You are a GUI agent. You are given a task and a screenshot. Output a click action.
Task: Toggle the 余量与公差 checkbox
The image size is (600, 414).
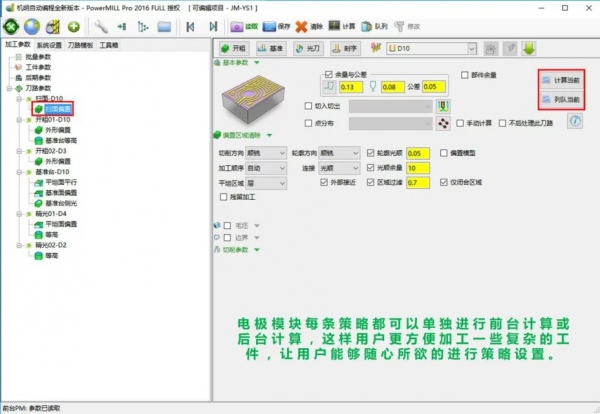pyautogui.click(x=327, y=75)
